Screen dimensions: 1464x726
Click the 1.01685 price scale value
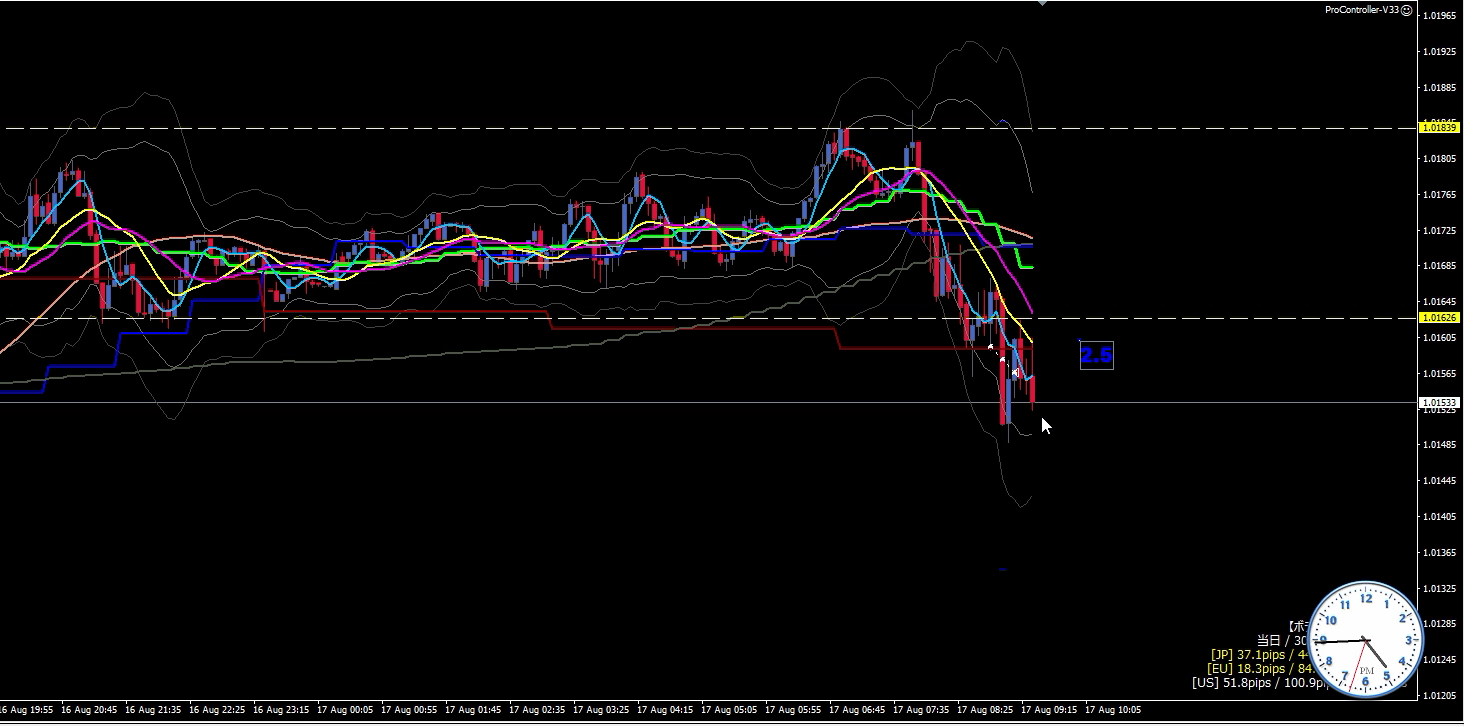(x=1441, y=266)
